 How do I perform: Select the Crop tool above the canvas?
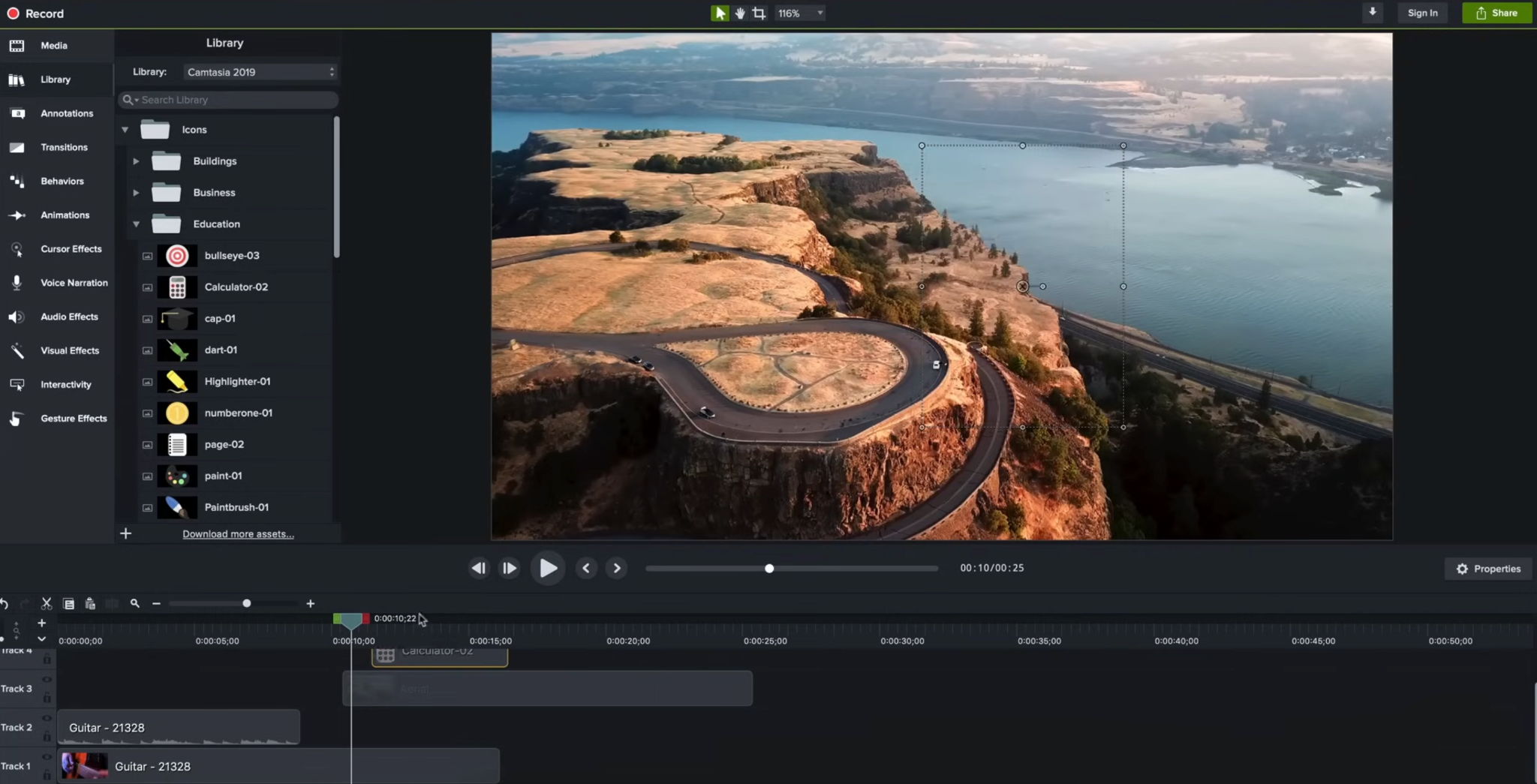[x=759, y=13]
